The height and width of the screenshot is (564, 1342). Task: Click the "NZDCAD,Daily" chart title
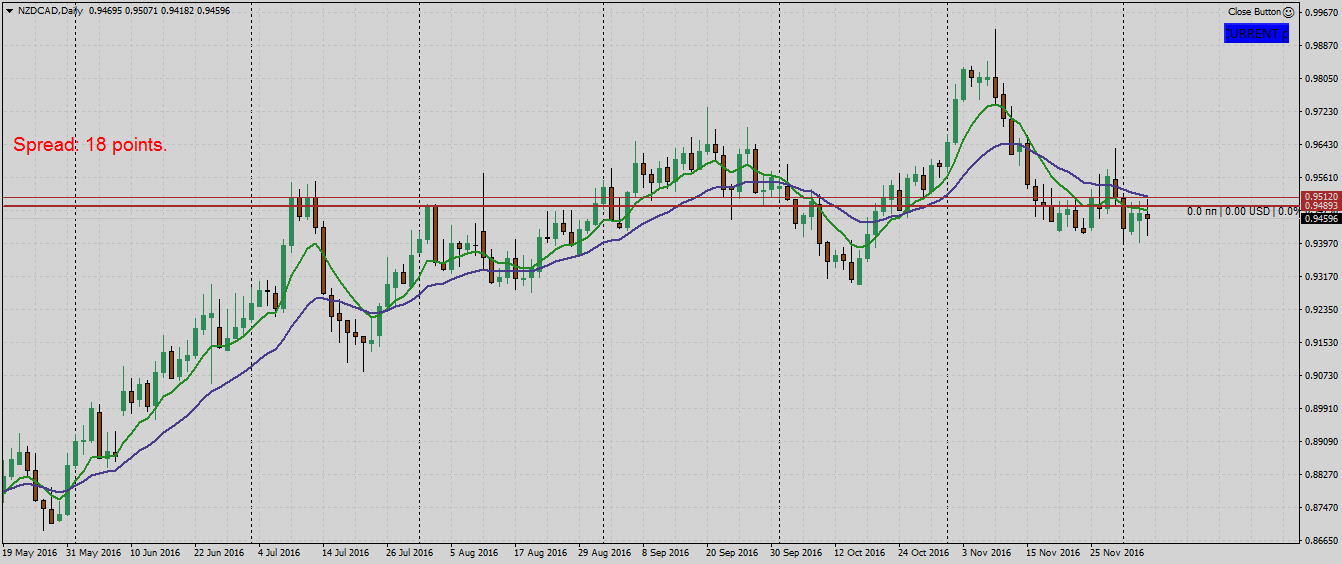50,11
